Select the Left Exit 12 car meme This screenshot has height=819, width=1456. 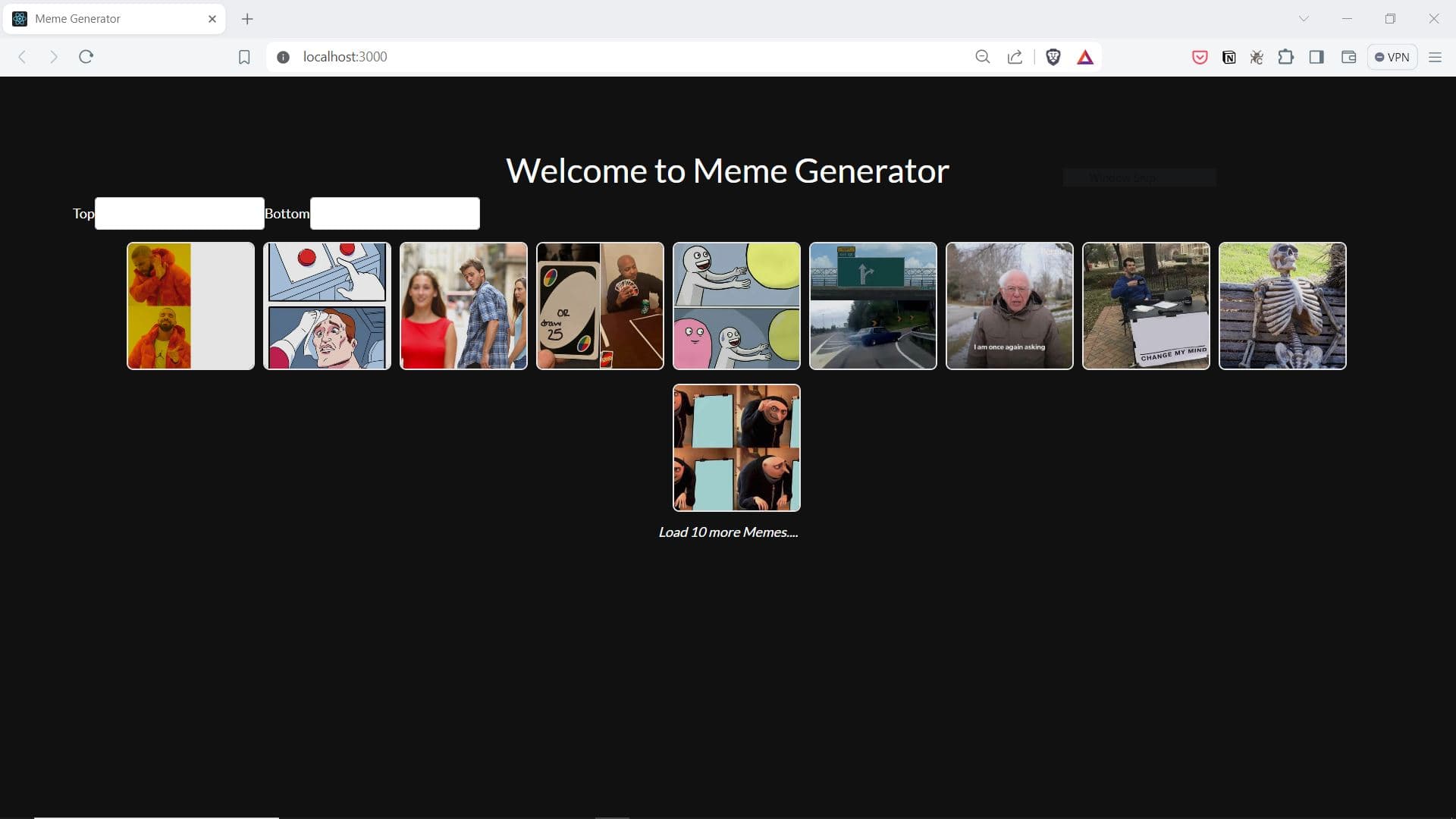(x=873, y=306)
